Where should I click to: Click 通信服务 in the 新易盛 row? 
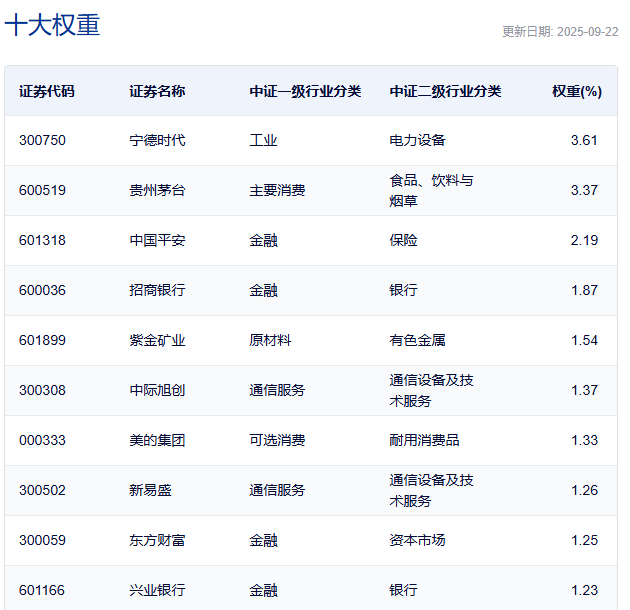[277, 490]
